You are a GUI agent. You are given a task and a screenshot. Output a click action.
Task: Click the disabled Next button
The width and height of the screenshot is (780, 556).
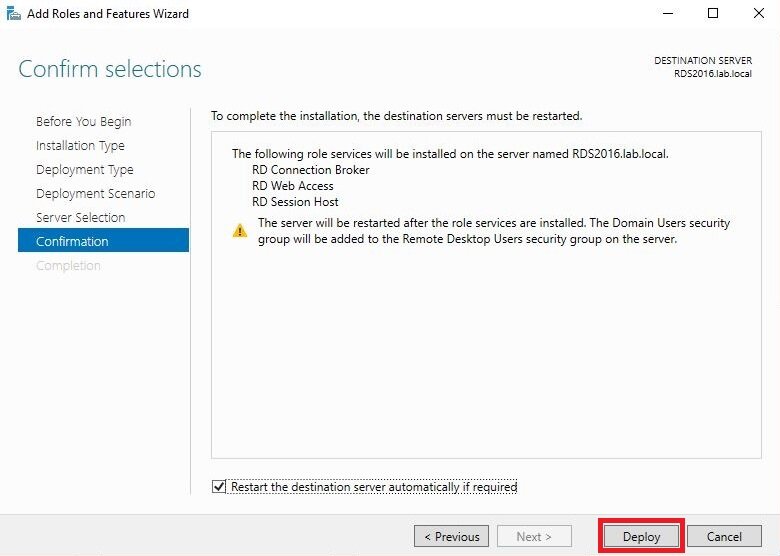coord(534,536)
